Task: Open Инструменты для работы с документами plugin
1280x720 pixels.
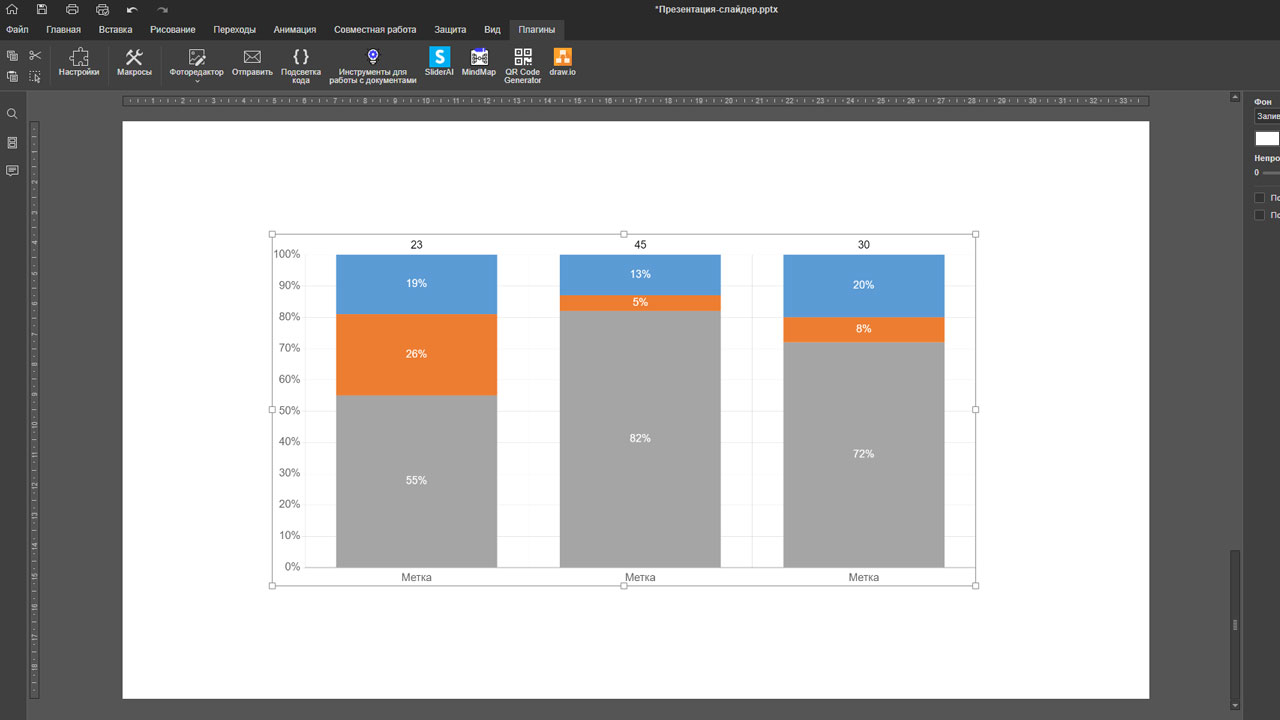Action: point(373,66)
